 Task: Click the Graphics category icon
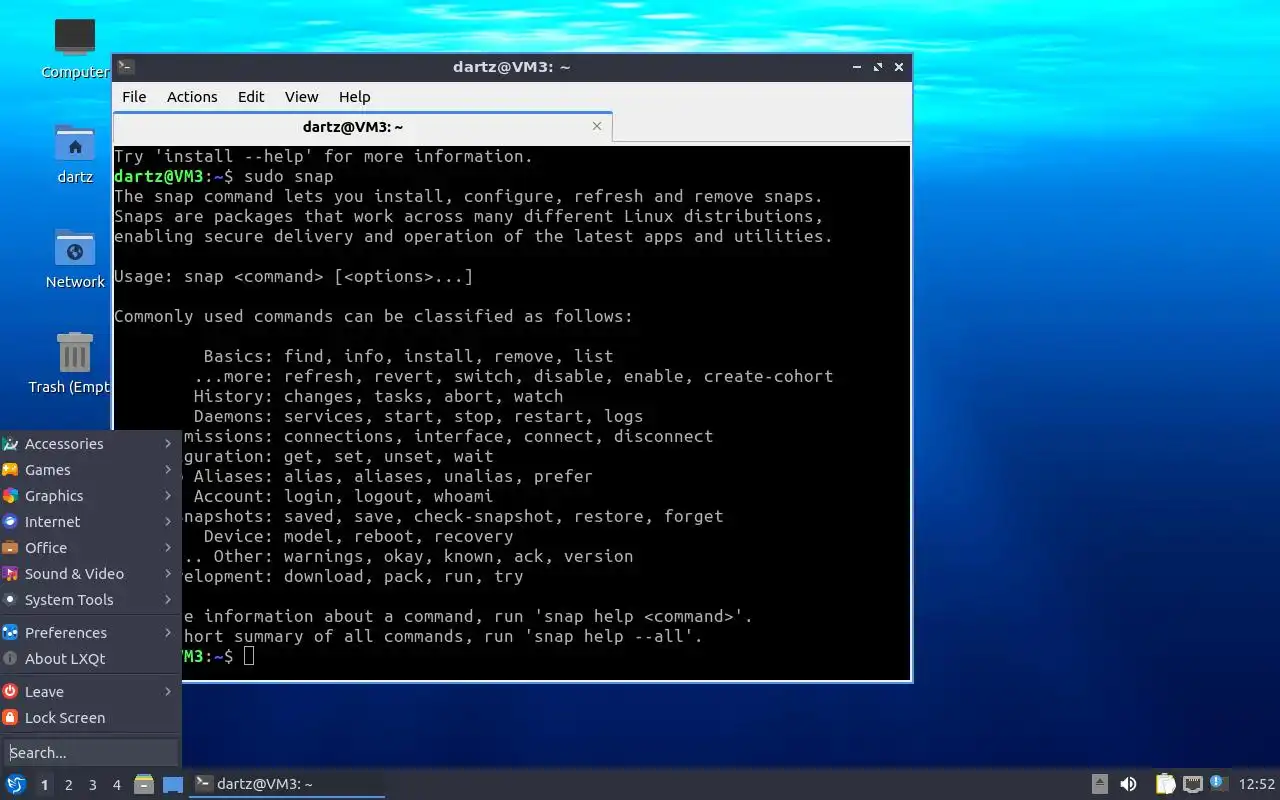(x=10, y=496)
